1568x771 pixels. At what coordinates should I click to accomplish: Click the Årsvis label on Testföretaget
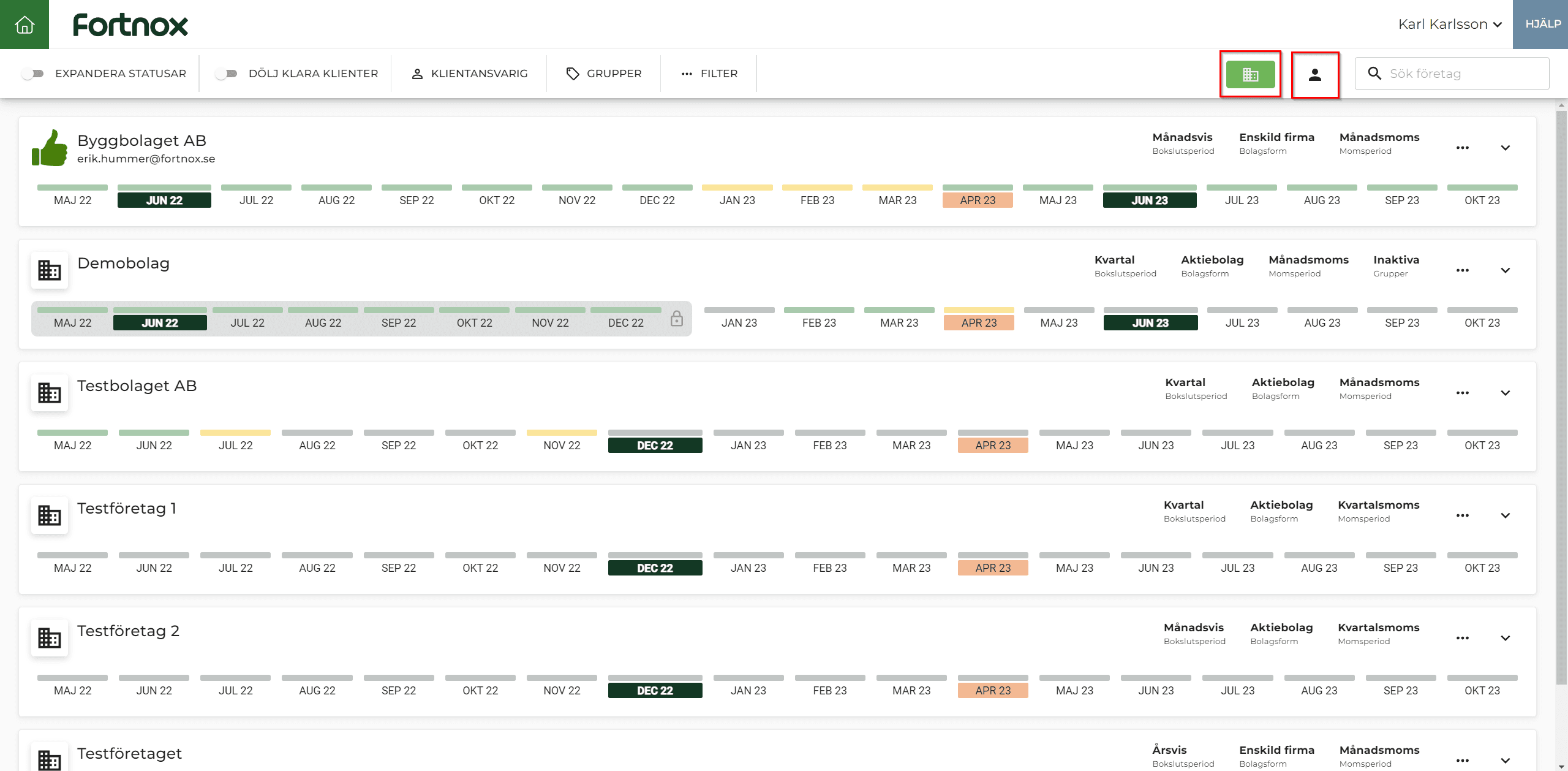(1169, 750)
